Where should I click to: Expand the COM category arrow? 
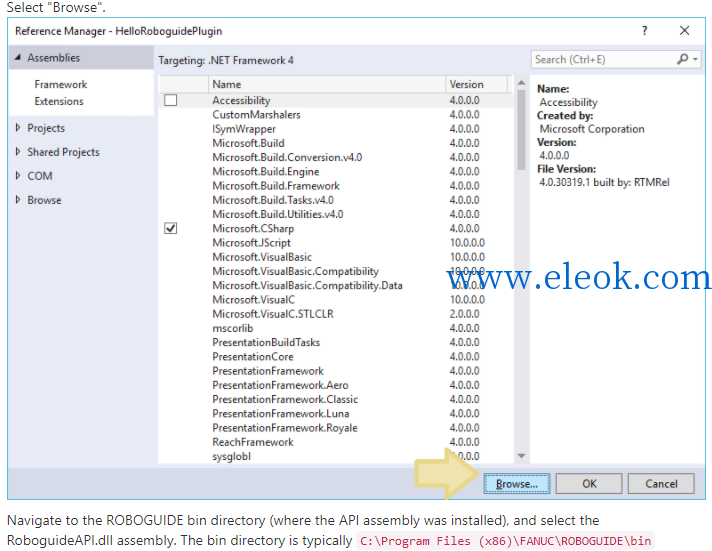(x=18, y=175)
